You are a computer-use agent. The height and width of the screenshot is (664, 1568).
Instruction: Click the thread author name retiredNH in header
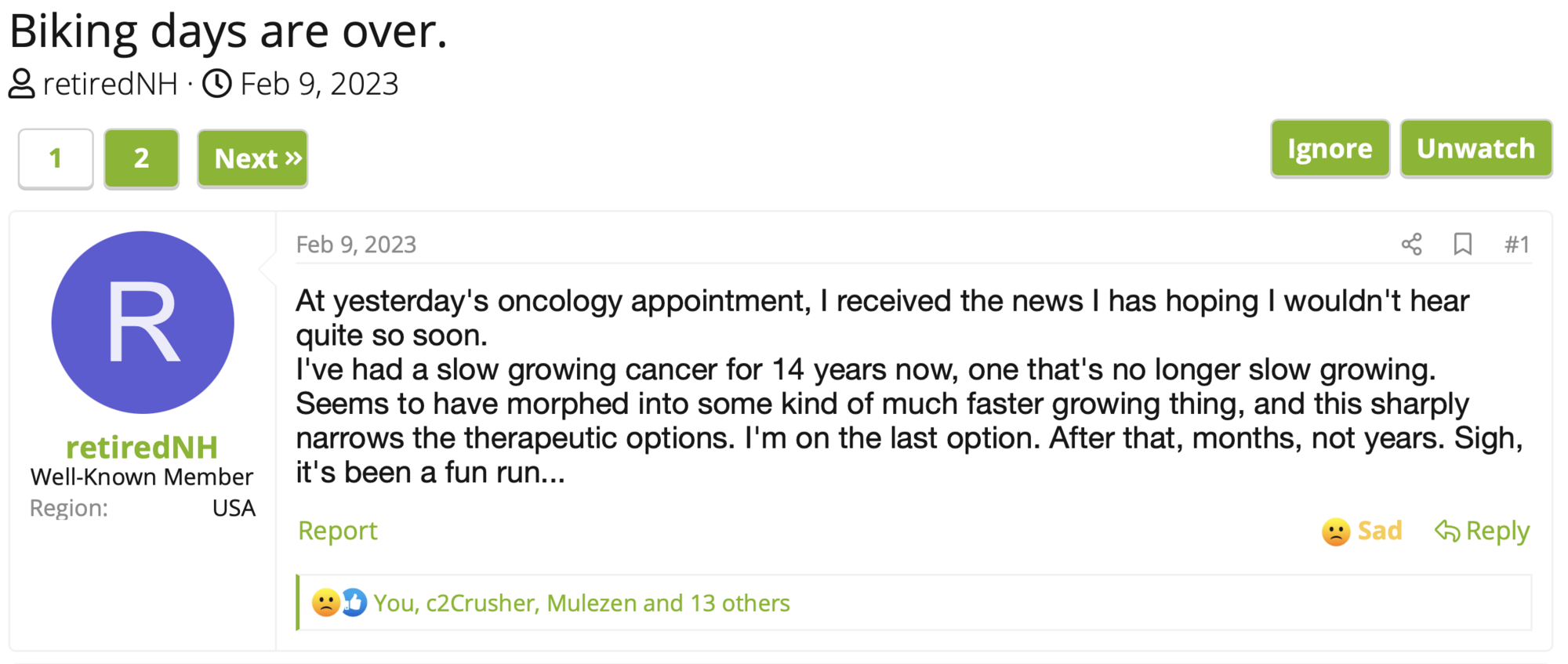point(111,84)
